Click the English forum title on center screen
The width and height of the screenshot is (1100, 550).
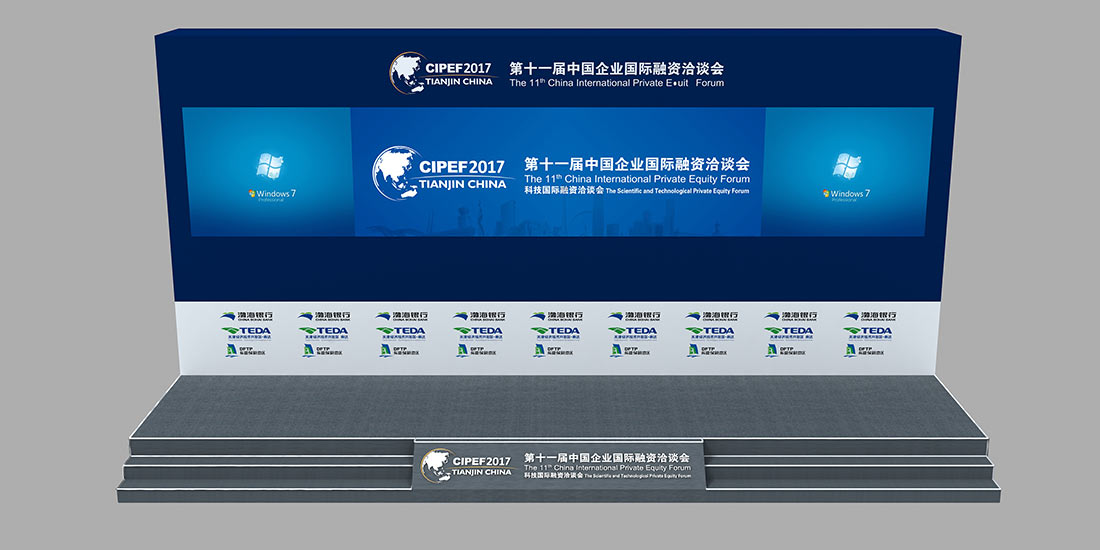[637, 179]
